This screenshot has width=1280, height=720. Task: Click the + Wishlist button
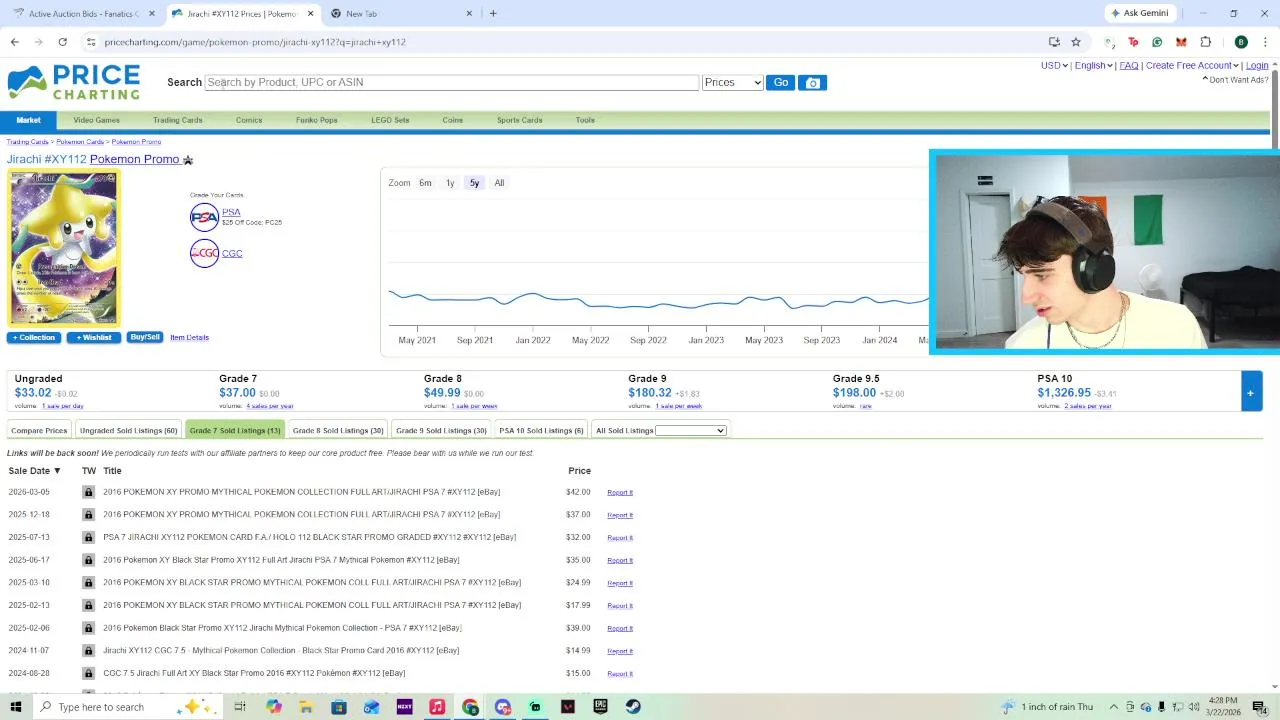pos(94,337)
